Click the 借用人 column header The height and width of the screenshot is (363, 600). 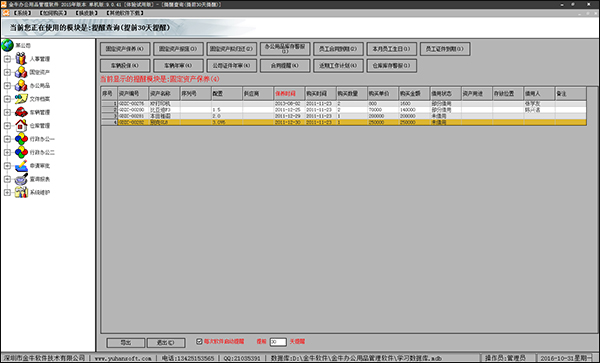click(539, 94)
